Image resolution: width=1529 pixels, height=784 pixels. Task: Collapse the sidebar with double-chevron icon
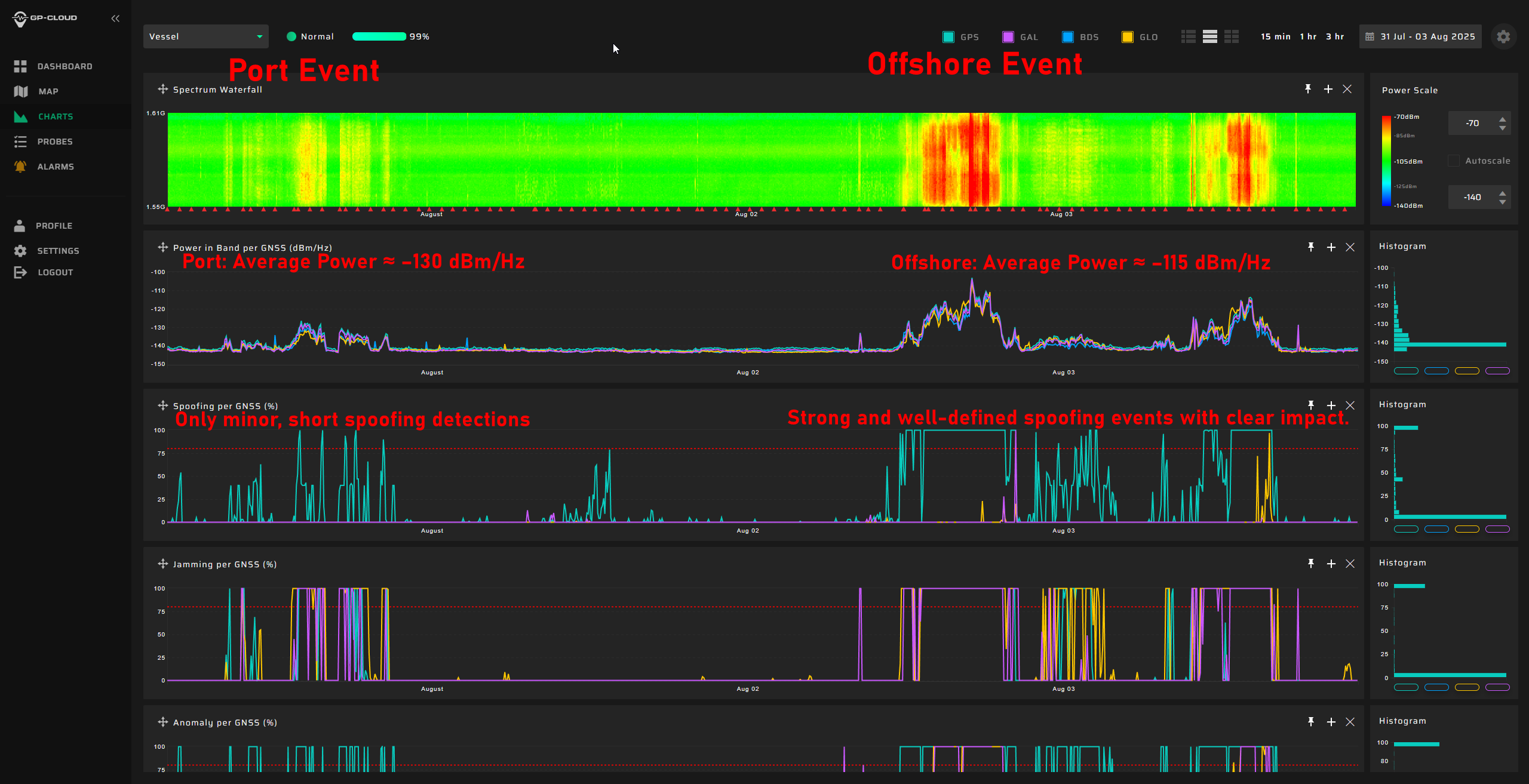coord(115,19)
